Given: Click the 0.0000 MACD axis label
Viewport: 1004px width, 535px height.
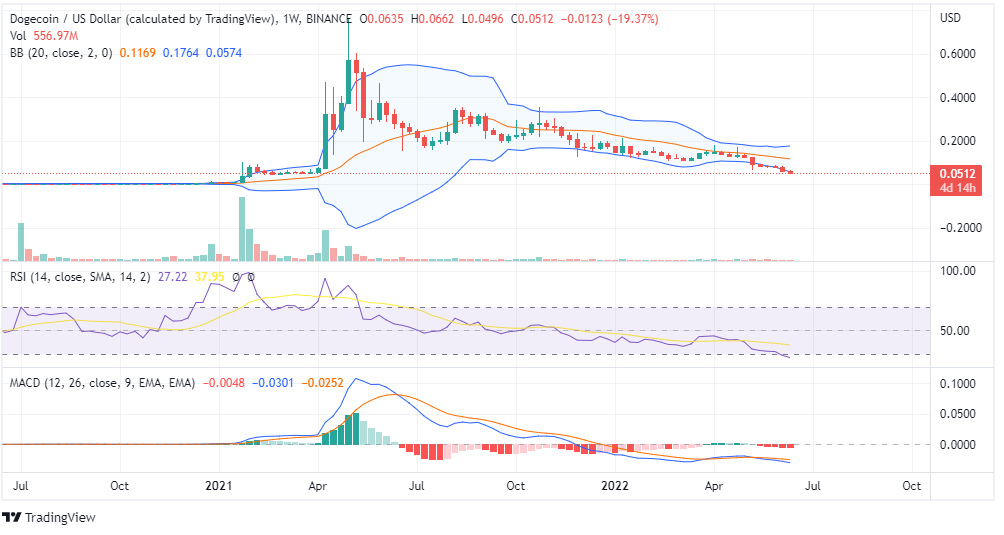Looking at the screenshot, I should click(x=957, y=445).
